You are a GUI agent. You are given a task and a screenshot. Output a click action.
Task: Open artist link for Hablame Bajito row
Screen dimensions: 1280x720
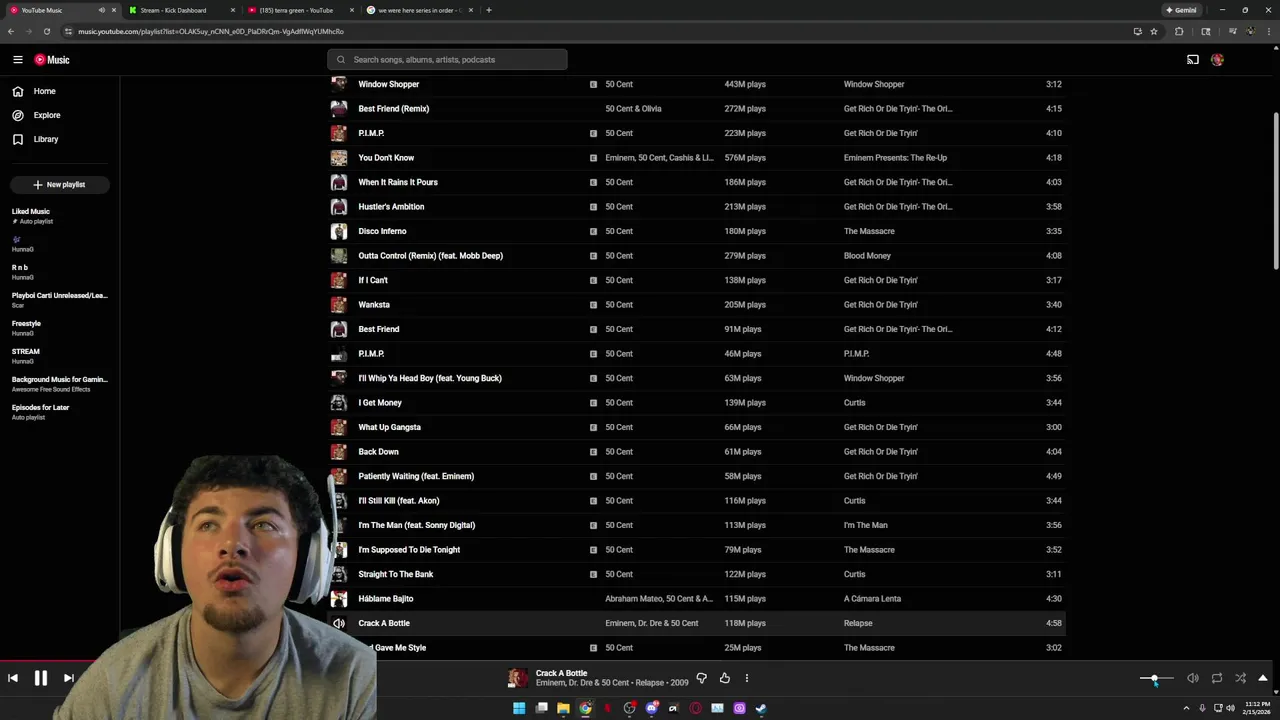coord(659,599)
